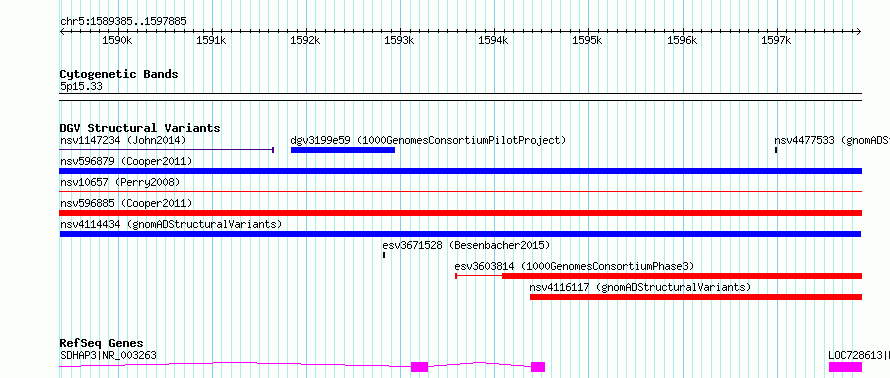This screenshot has width=890, height=378.
Task: Select the esv3603814 (1000GenomesConsortiumPhase3) label
Action: 574,266
